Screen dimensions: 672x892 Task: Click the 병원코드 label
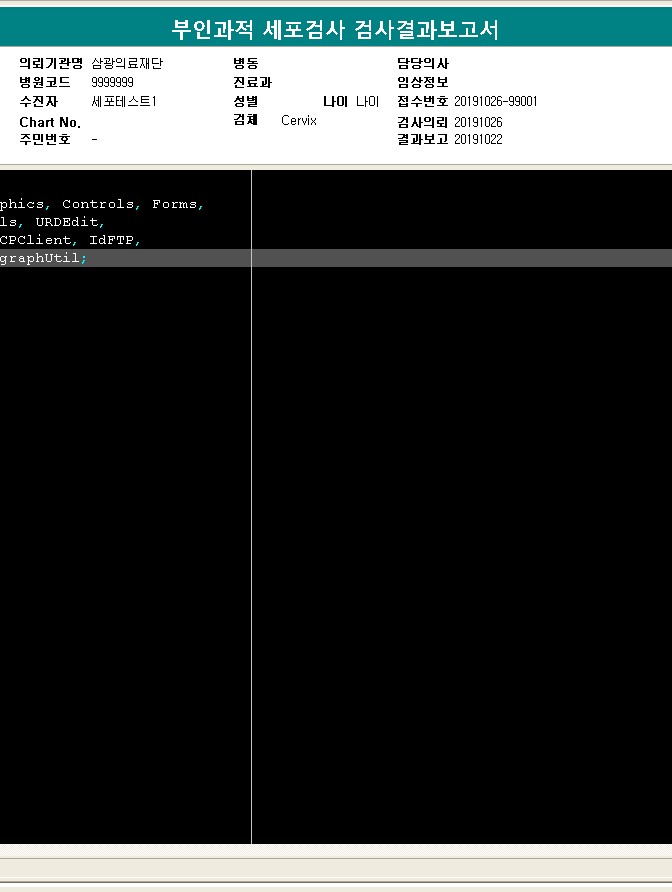pyautogui.click(x=45, y=82)
